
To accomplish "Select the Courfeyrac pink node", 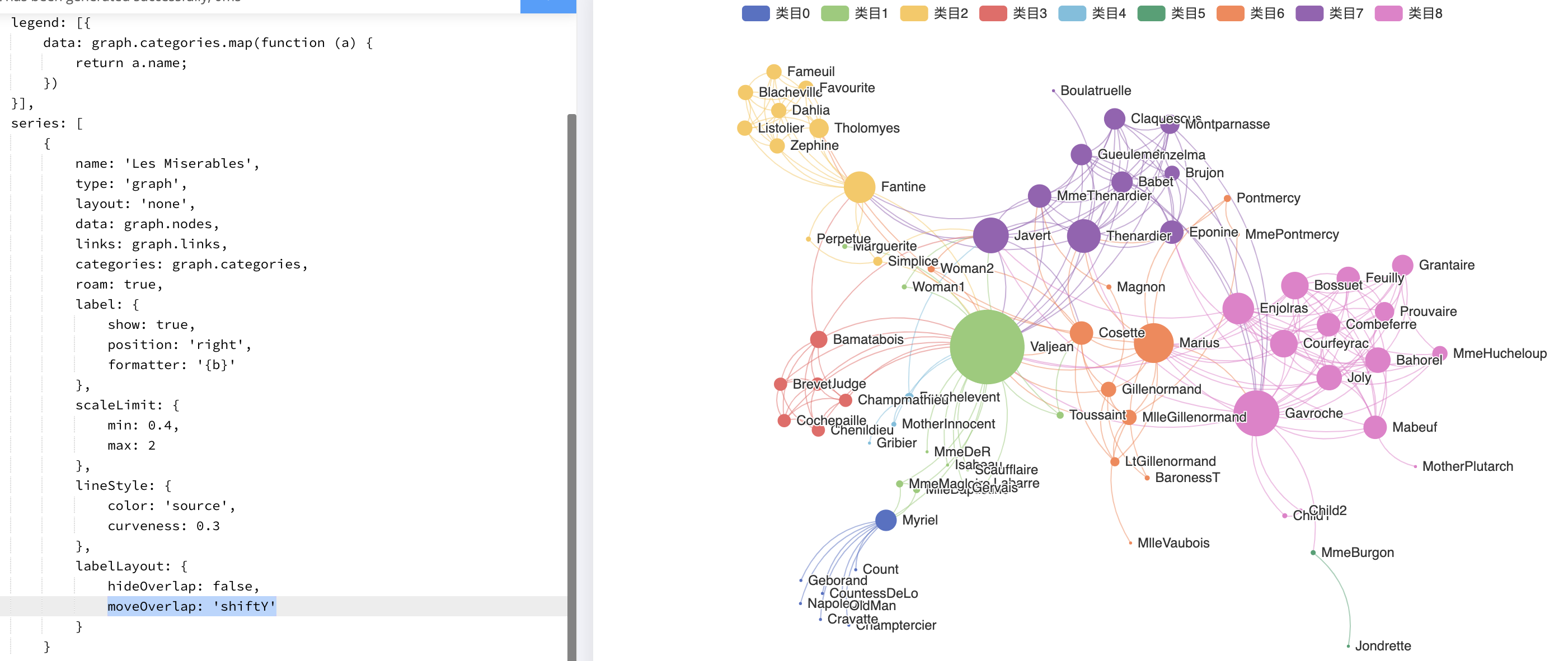I will pyautogui.click(x=1283, y=343).
